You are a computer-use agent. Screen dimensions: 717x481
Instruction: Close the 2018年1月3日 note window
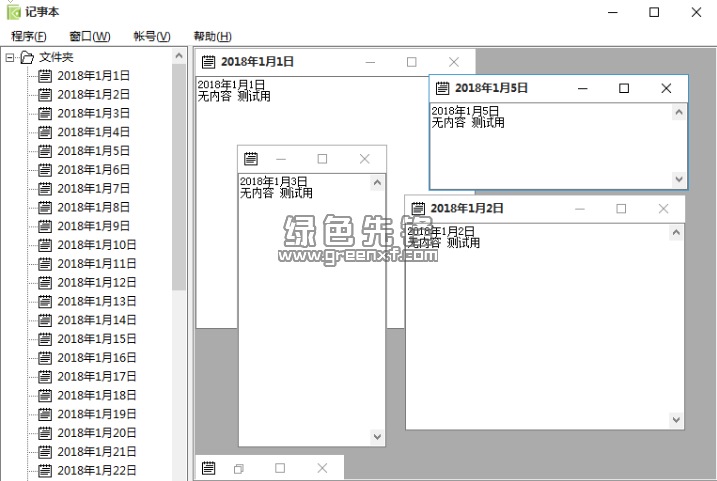[x=364, y=159]
